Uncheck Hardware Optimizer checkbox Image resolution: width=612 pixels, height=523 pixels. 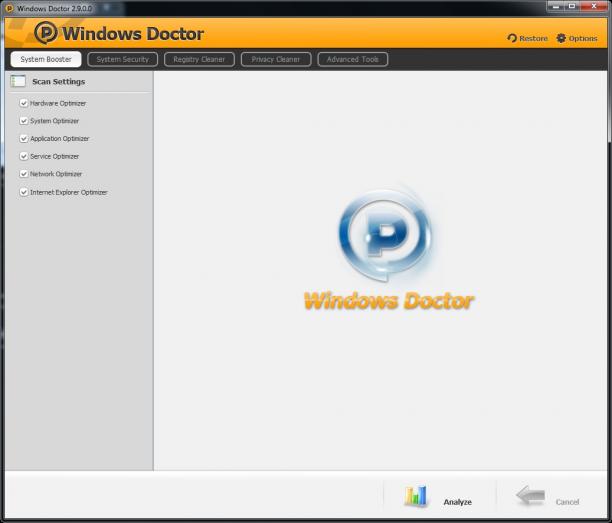point(23,103)
